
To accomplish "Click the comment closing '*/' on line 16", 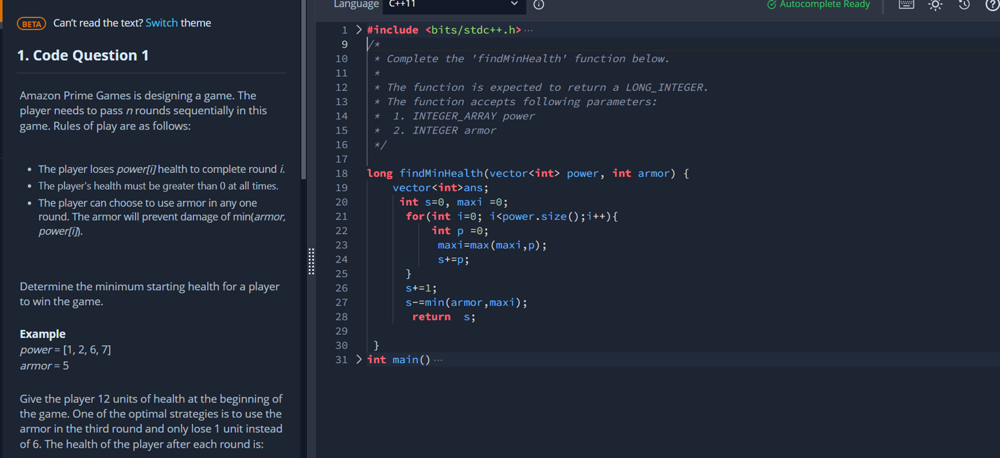I will pos(380,145).
